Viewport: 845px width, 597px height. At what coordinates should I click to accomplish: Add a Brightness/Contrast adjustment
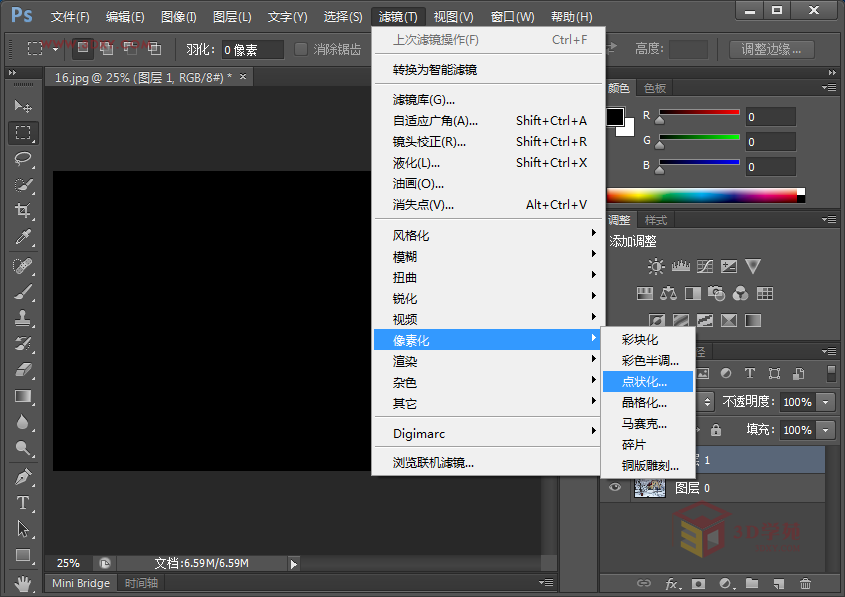(x=656, y=267)
